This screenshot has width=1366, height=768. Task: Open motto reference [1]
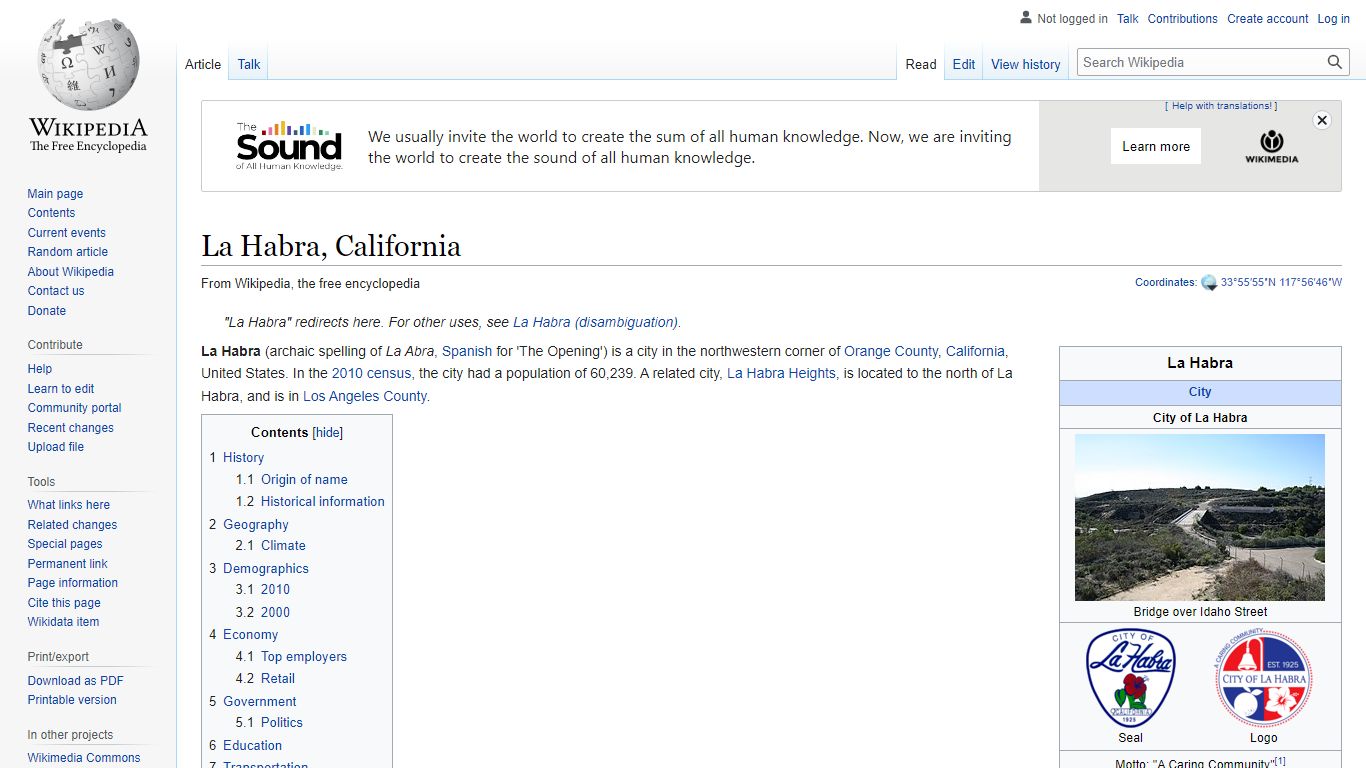click(1279, 761)
